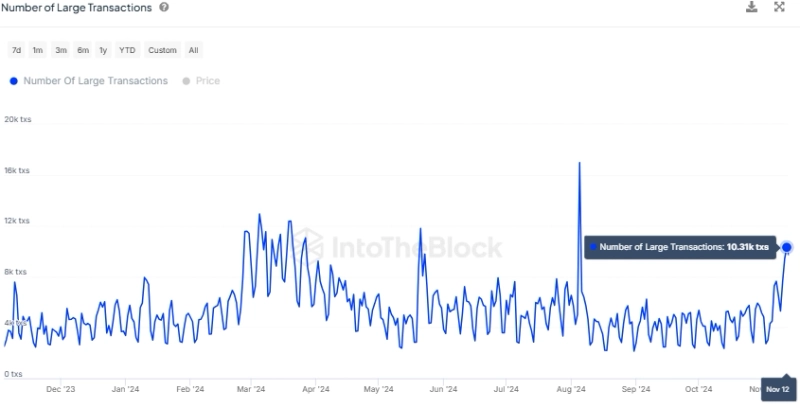
Task: Open the Custom date range picker
Action: pos(162,50)
